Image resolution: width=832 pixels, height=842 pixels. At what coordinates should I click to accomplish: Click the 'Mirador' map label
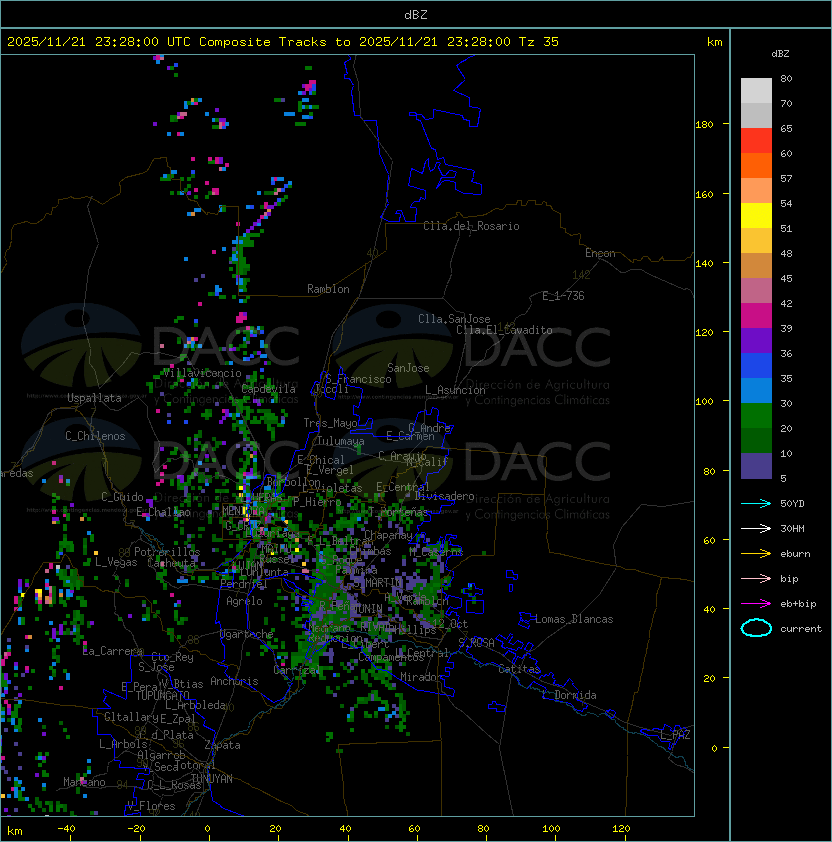coord(421,677)
